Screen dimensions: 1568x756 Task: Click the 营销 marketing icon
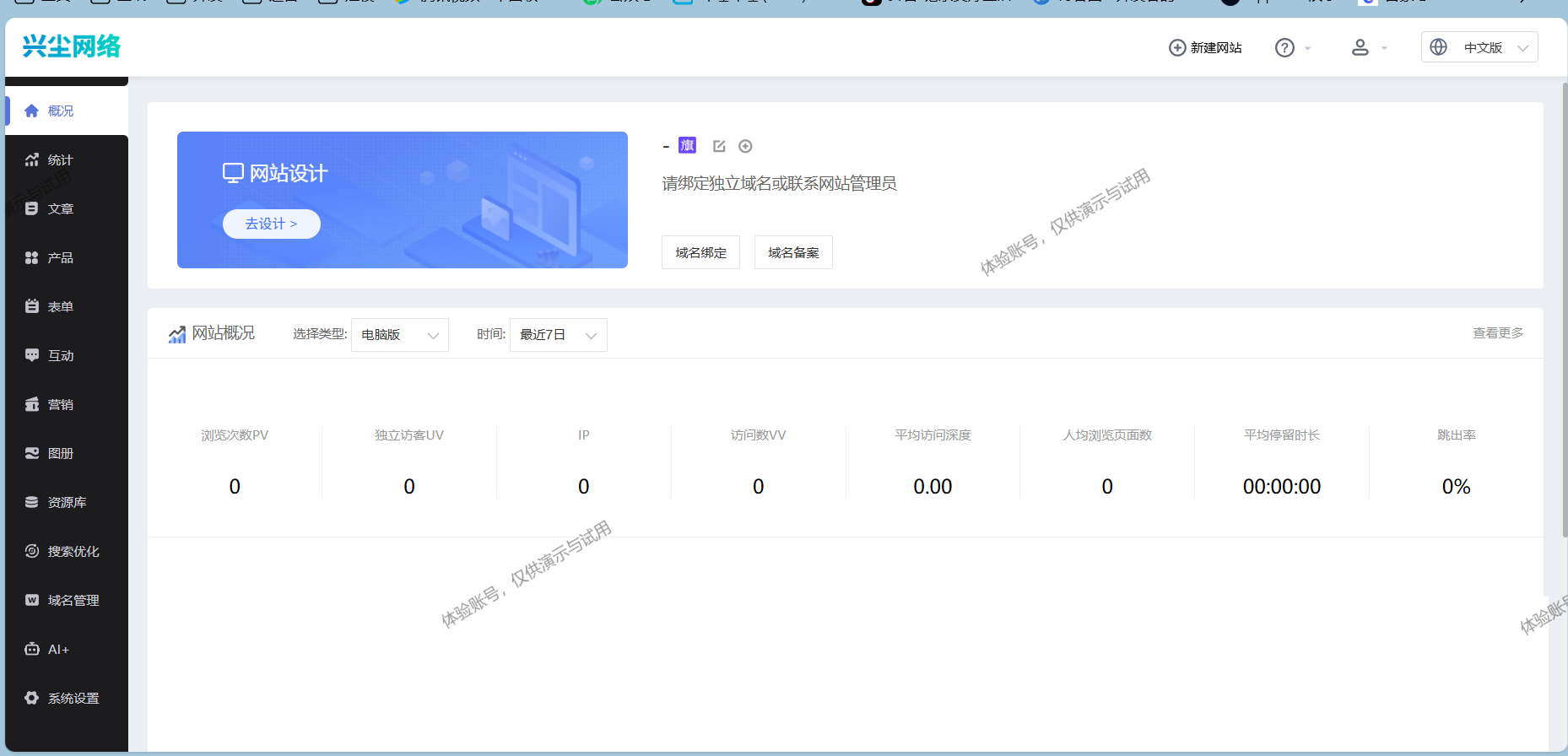(x=32, y=404)
